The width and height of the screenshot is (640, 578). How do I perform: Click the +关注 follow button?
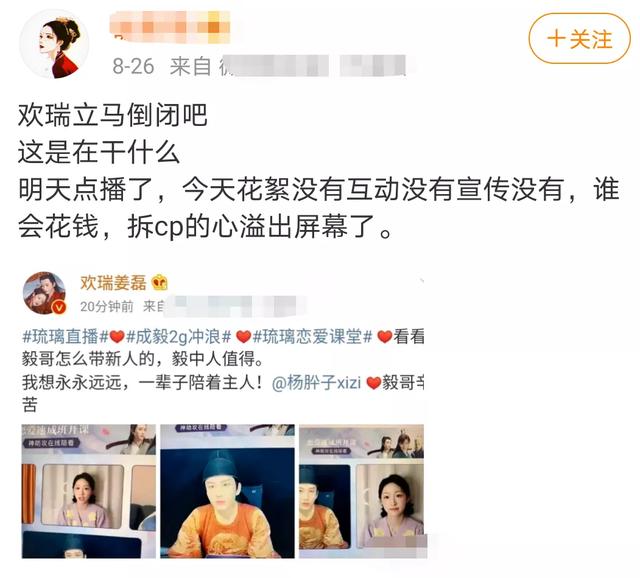point(580,39)
